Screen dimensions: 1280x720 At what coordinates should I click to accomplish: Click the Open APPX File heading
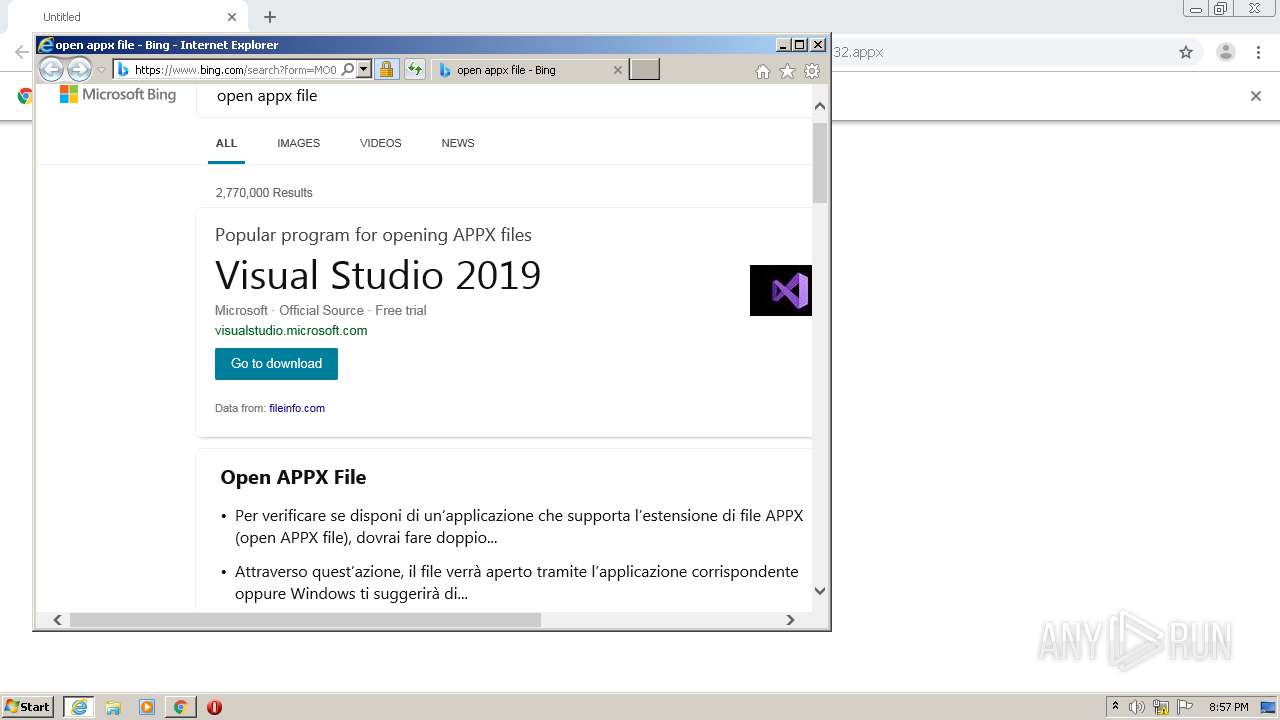tap(293, 477)
